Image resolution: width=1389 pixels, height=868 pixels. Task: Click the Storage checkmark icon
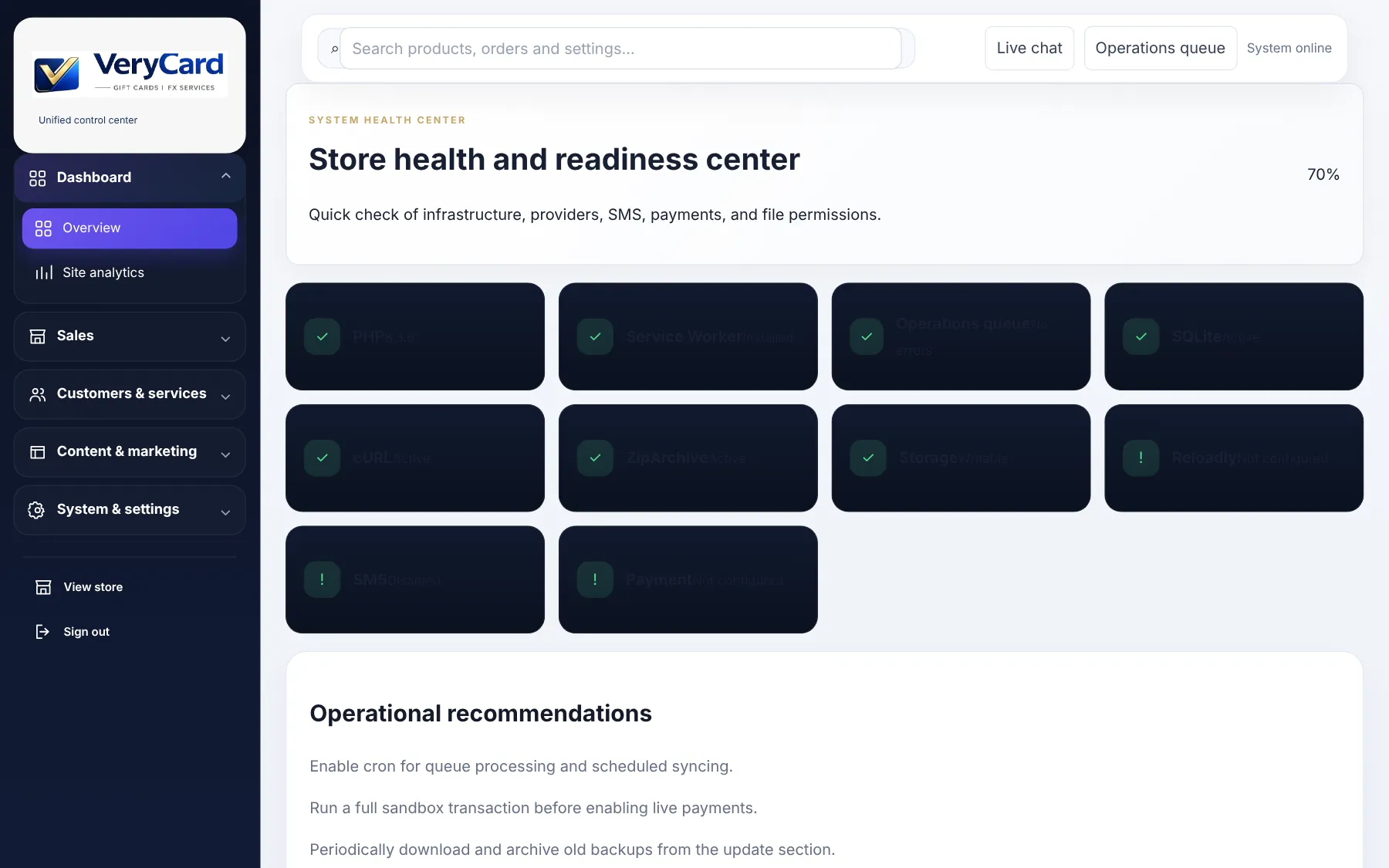click(868, 458)
